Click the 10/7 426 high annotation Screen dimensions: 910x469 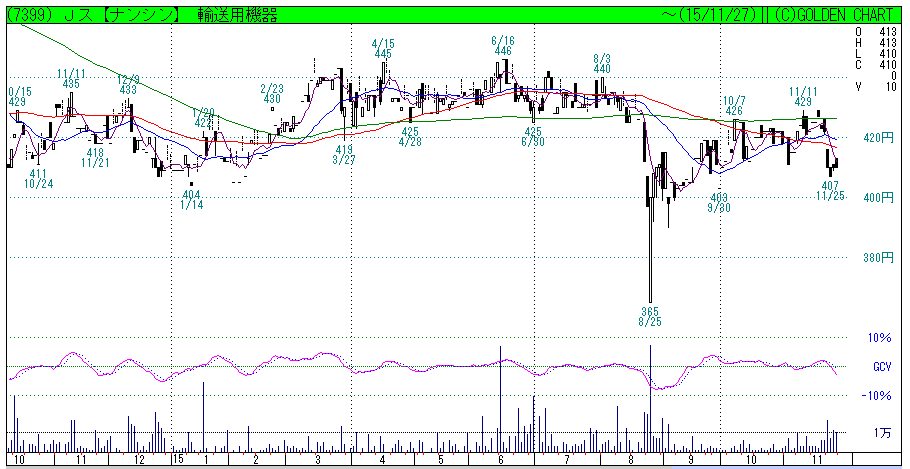coord(734,105)
